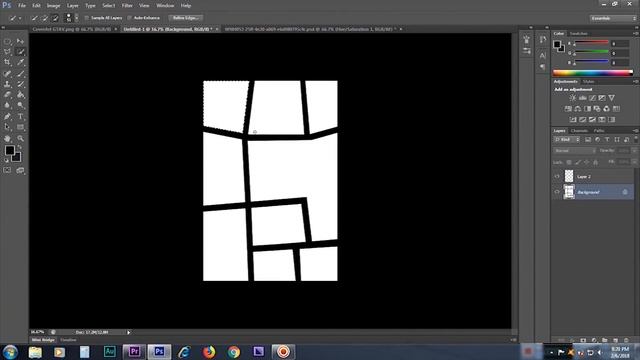
Task: Select the Pen tool
Action: pyautogui.click(x=7, y=117)
